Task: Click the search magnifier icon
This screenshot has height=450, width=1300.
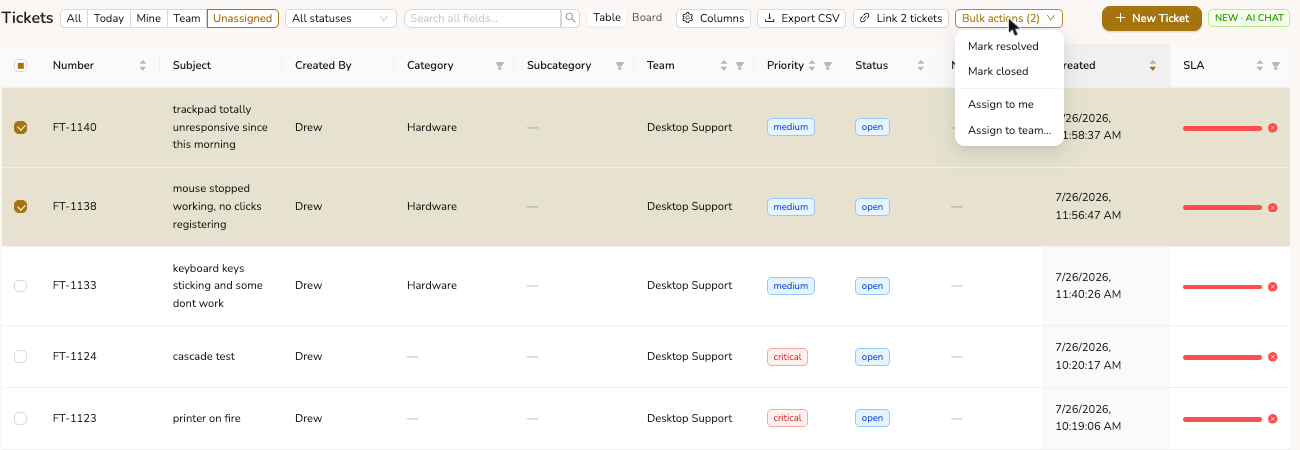Action: pyautogui.click(x=570, y=18)
